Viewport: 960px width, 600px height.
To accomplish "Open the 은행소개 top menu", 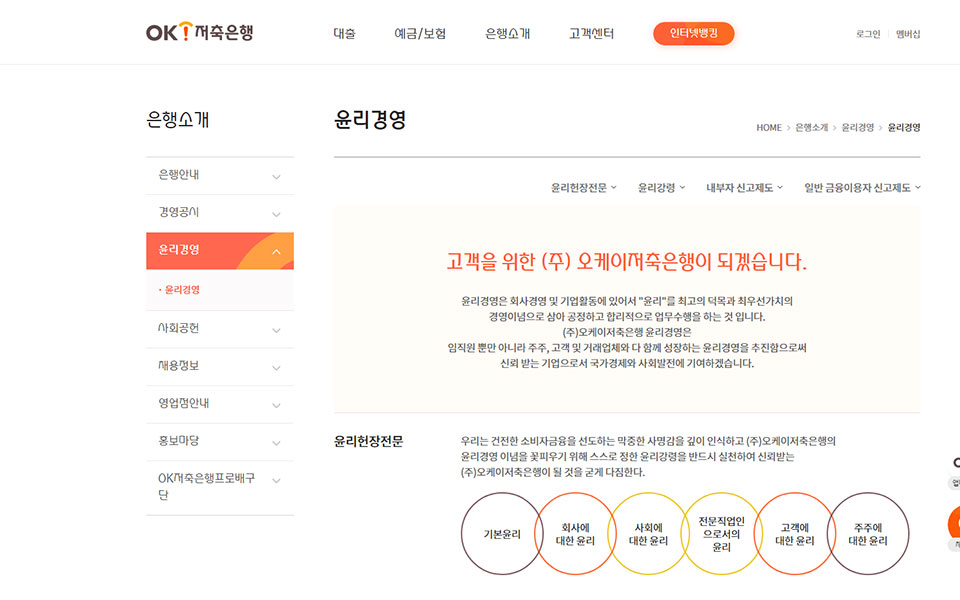I will (x=507, y=34).
